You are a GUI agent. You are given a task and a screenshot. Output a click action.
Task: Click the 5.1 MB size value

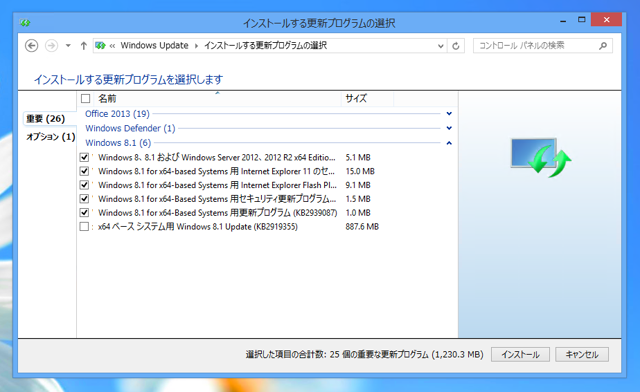358,157
